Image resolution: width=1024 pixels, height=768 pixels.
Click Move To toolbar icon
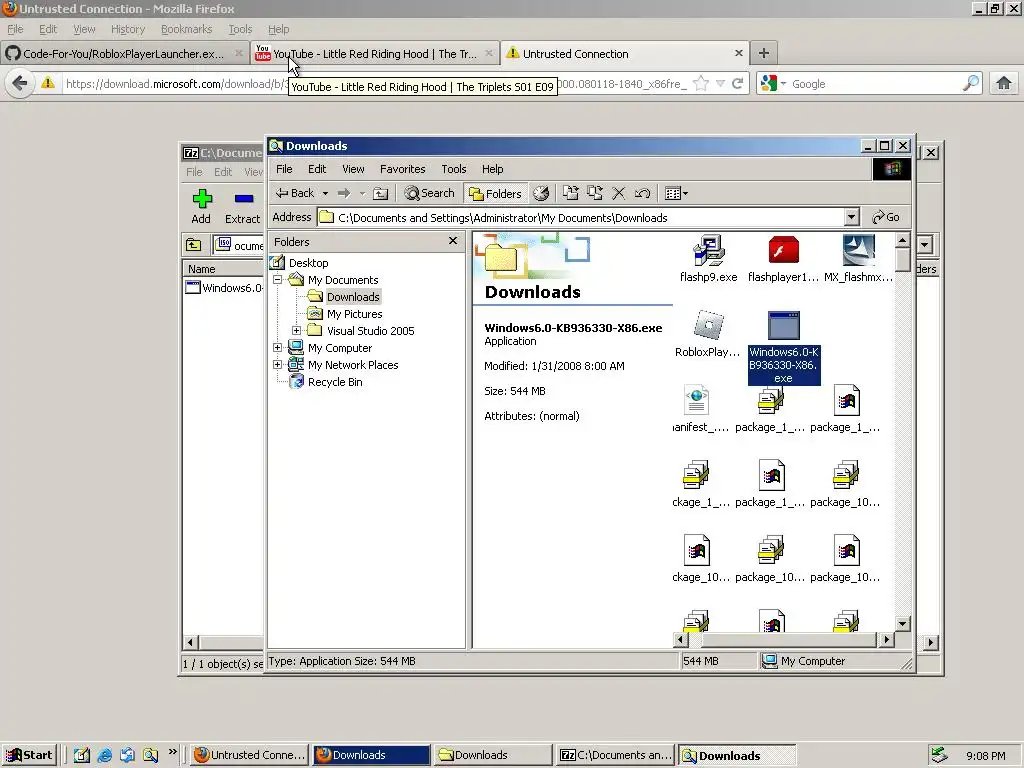571,193
